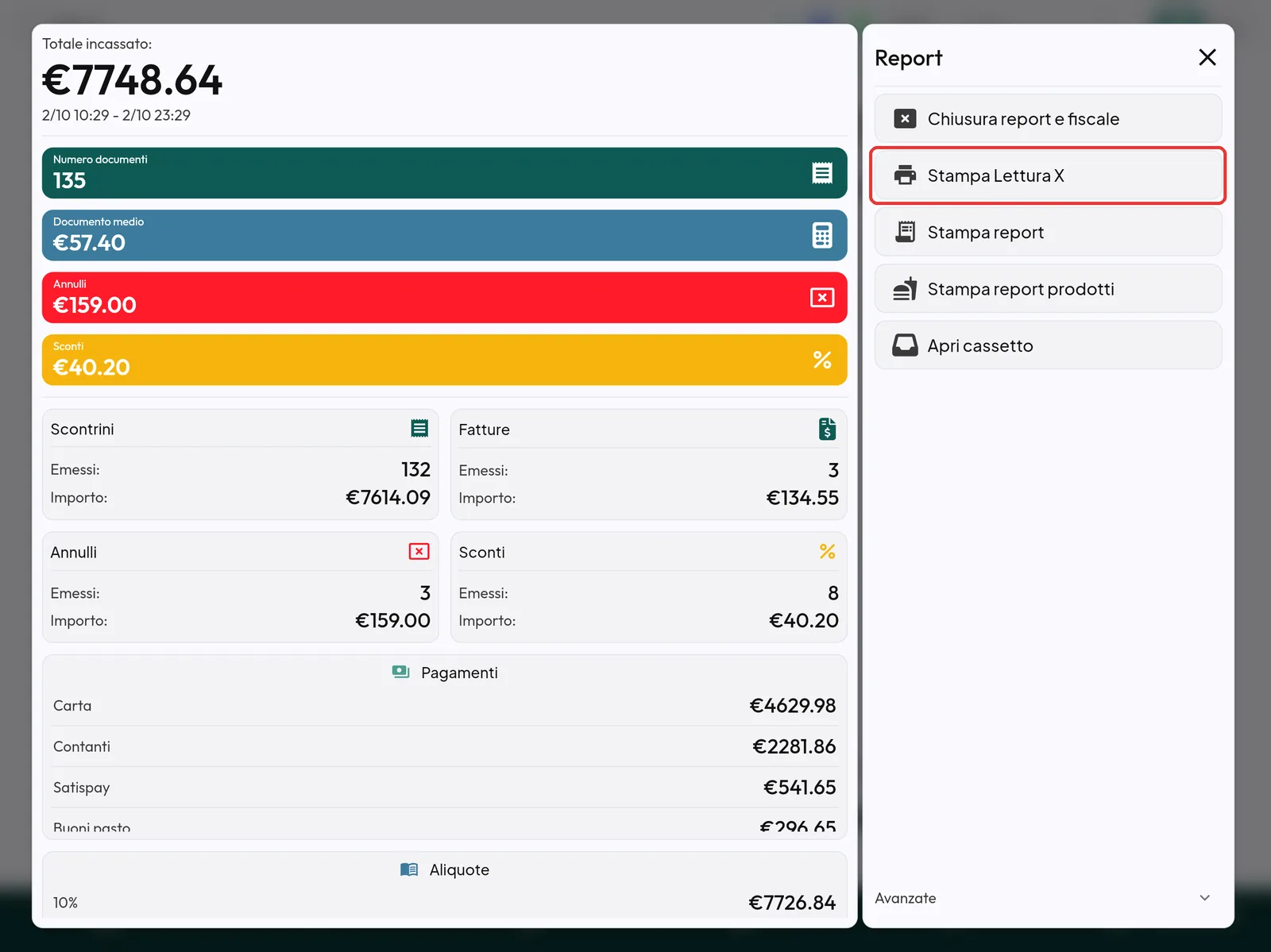
Task: Click the receipt icon in Numero documenti card
Action: (x=822, y=173)
